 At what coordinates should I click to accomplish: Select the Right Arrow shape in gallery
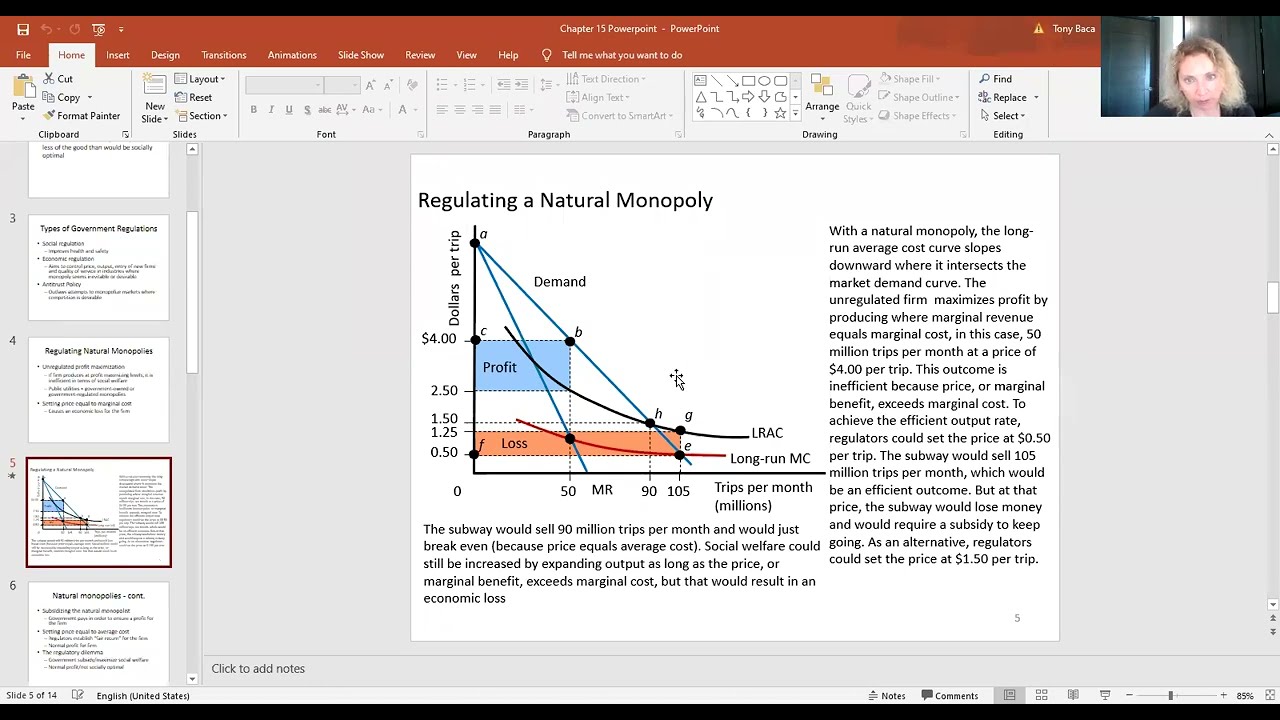[x=748, y=97]
